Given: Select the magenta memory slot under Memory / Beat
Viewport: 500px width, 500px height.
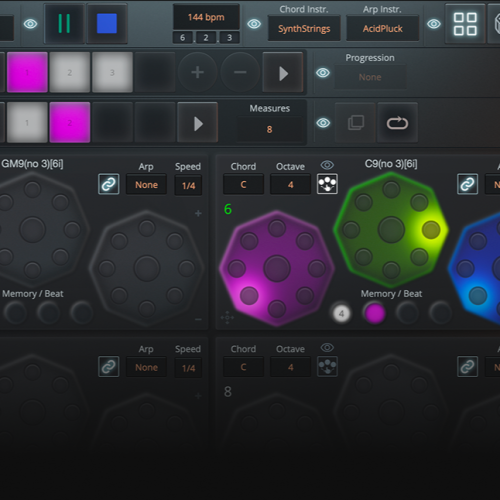Looking at the screenshot, I should click(375, 313).
